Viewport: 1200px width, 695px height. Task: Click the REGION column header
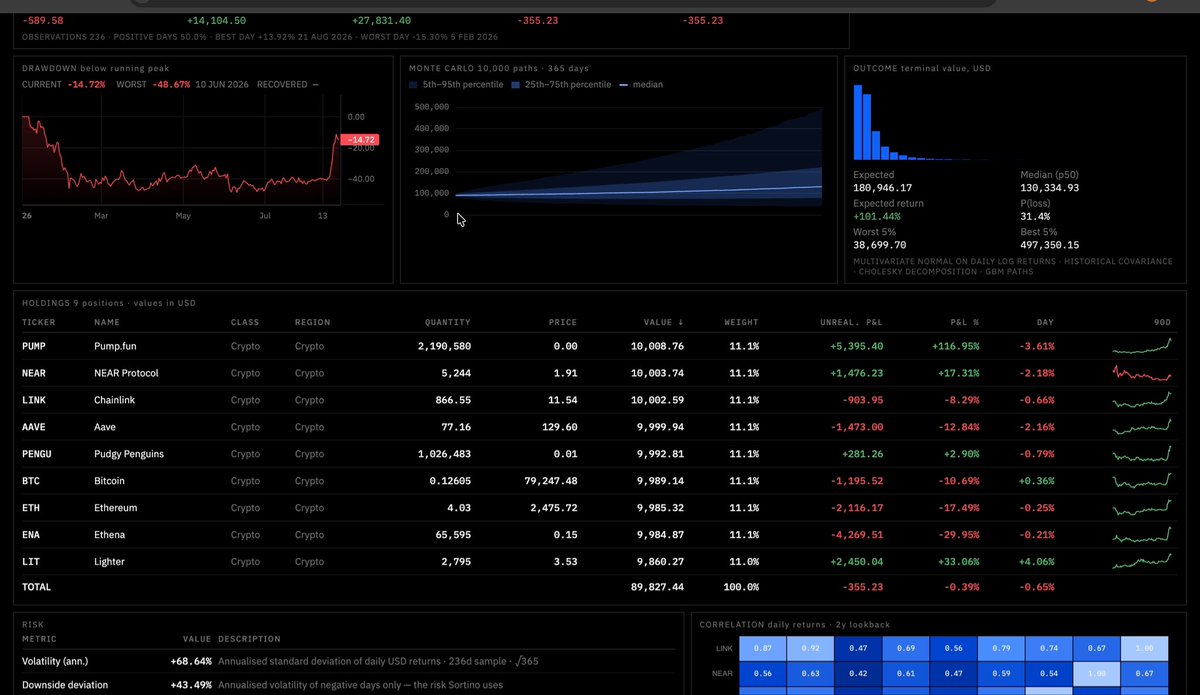point(312,322)
